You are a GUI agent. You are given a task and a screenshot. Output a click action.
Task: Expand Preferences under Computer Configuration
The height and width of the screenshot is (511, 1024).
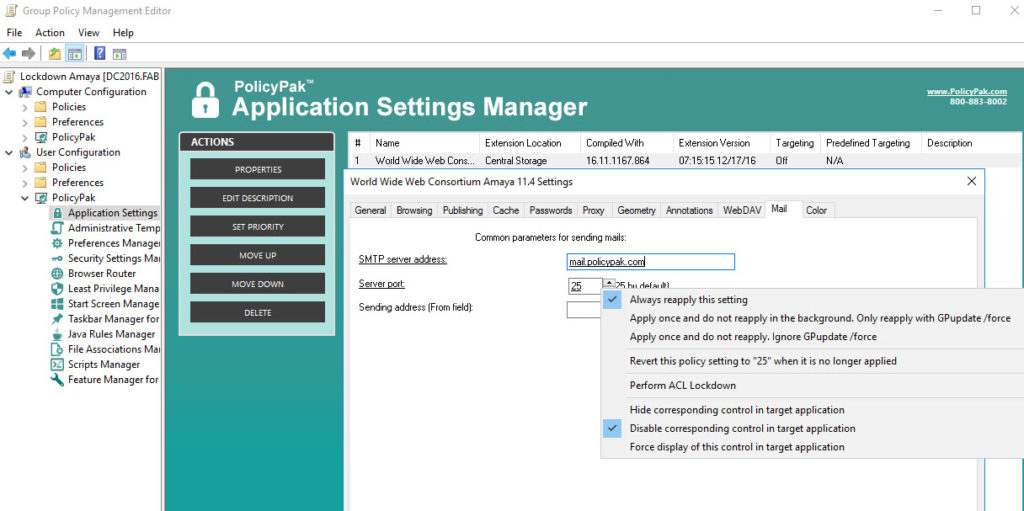25,122
